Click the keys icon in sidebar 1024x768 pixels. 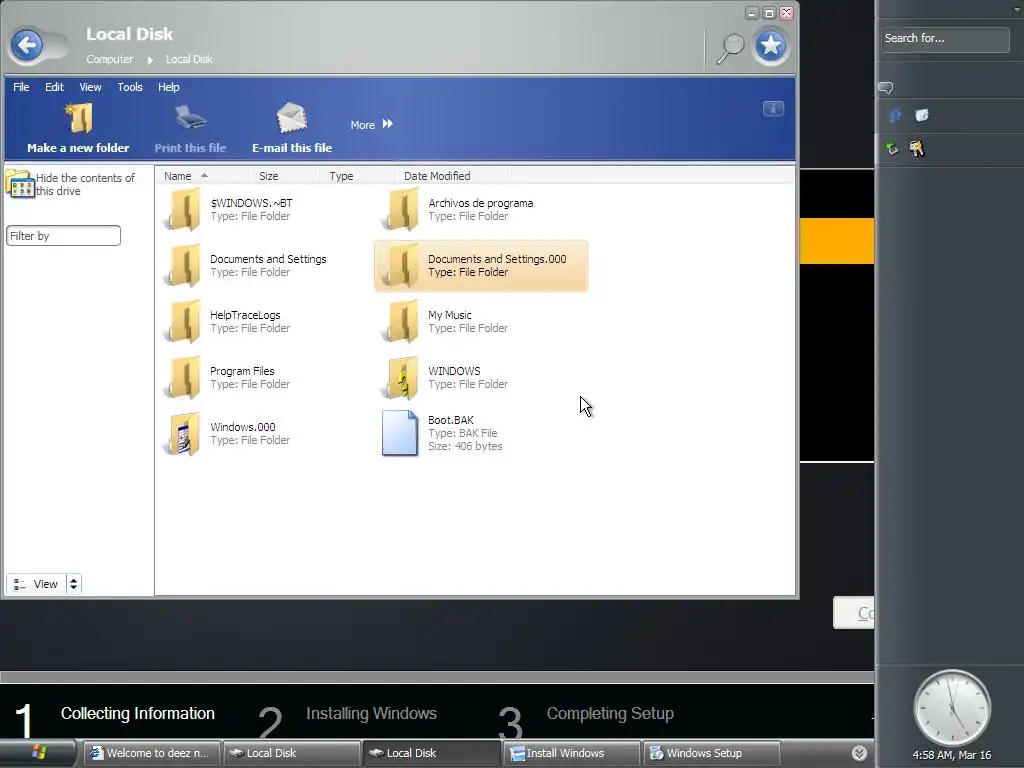pos(917,149)
